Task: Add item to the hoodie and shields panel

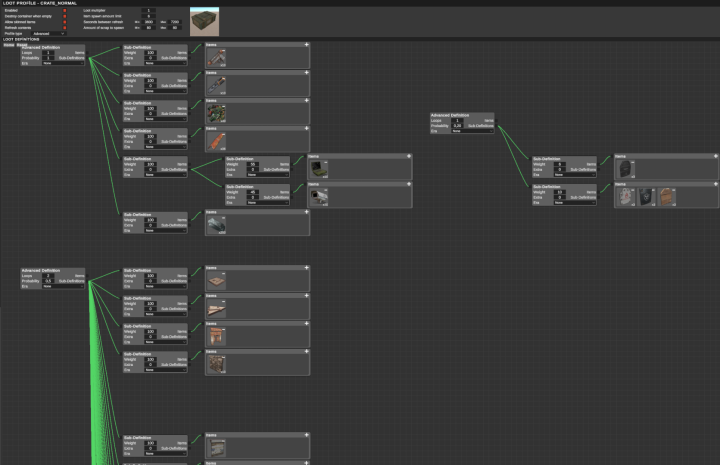Action: tap(715, 184)
